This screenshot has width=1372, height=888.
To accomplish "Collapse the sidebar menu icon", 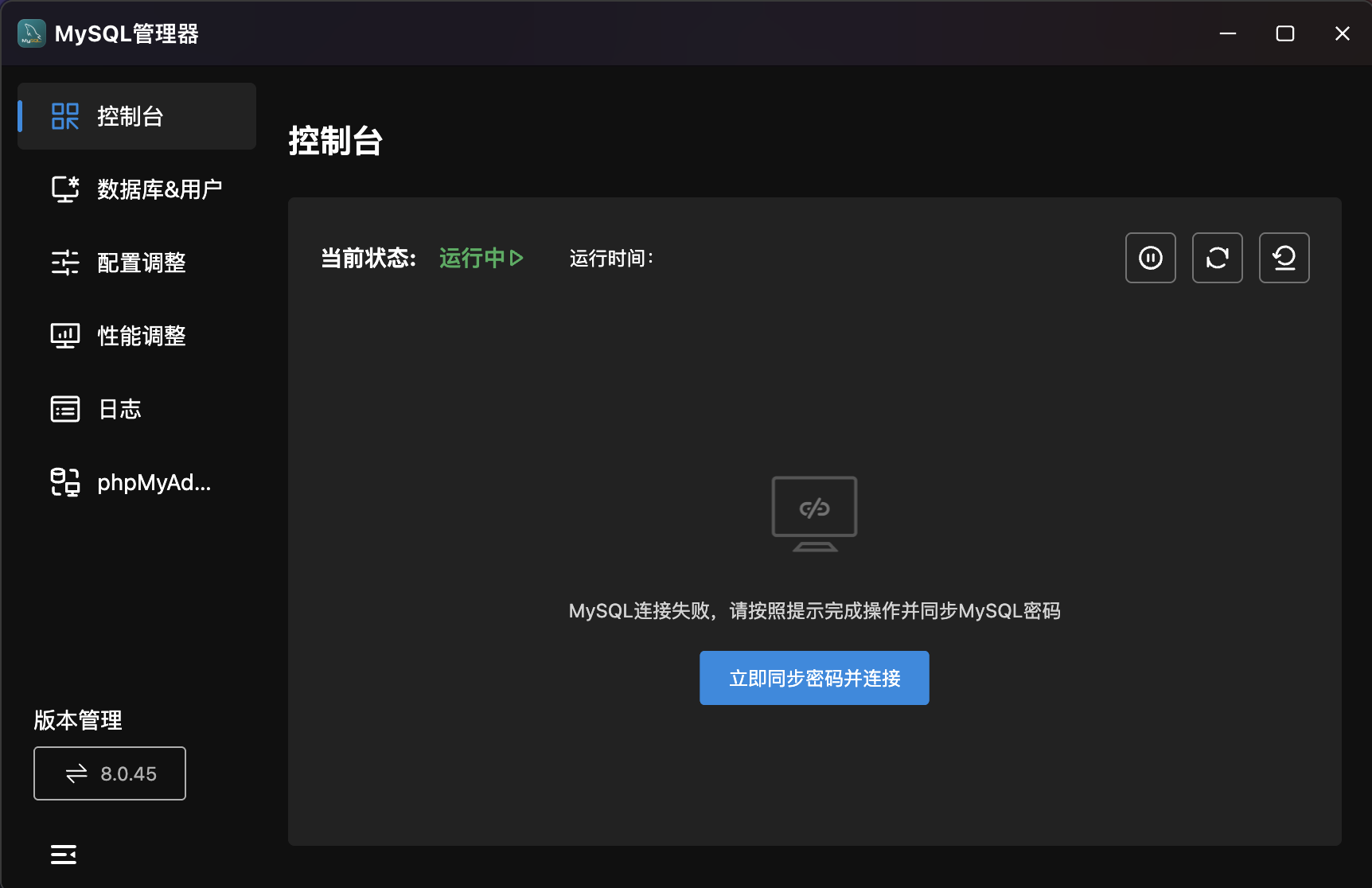I will pos(64,855).
